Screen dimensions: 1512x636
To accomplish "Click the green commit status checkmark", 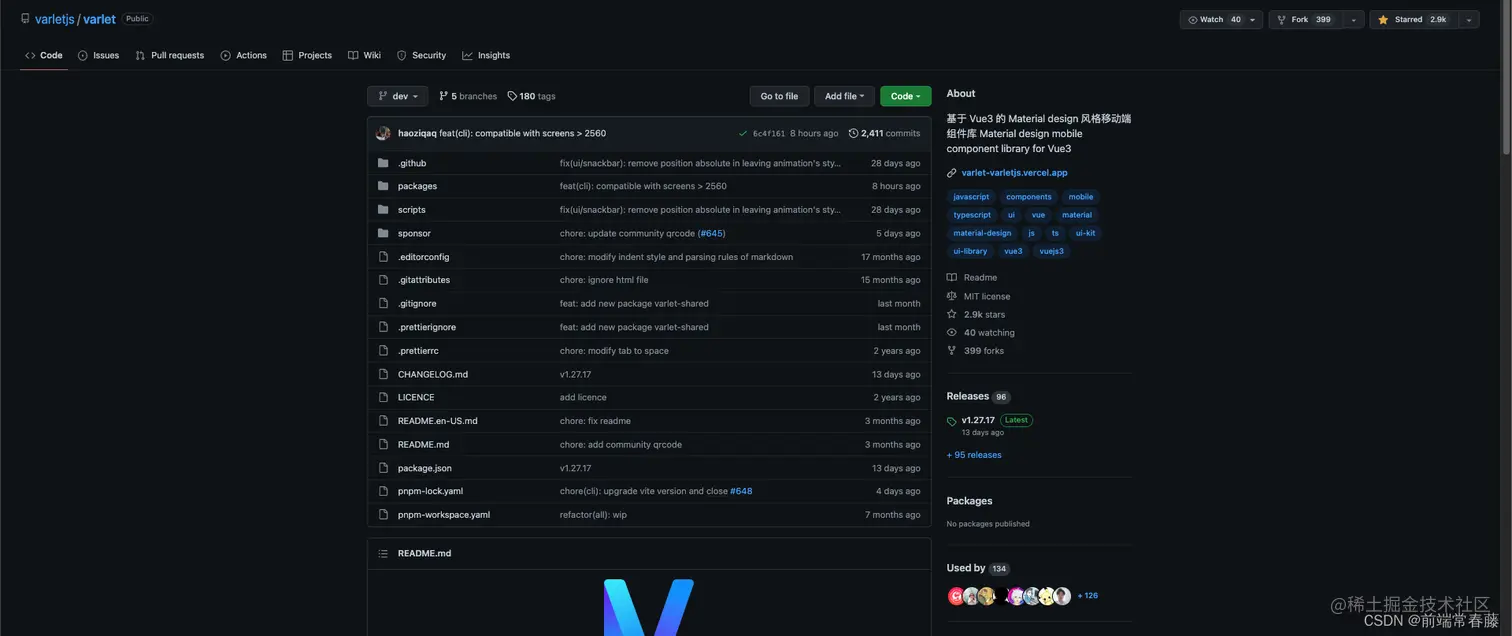I will pyautogui.click(x=743, y=133).
